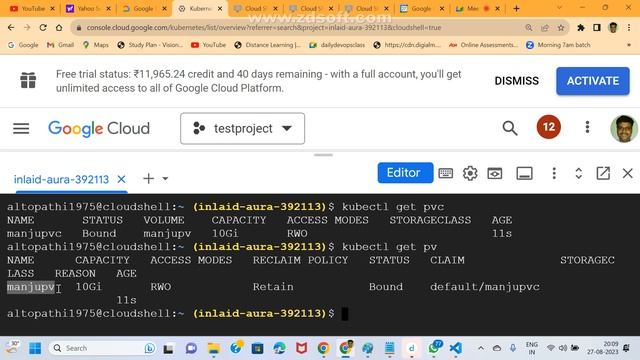Screen dimensions: 640x360
Task: Open the Cloud Shell more options menu
Action: [x=554, y=173]
